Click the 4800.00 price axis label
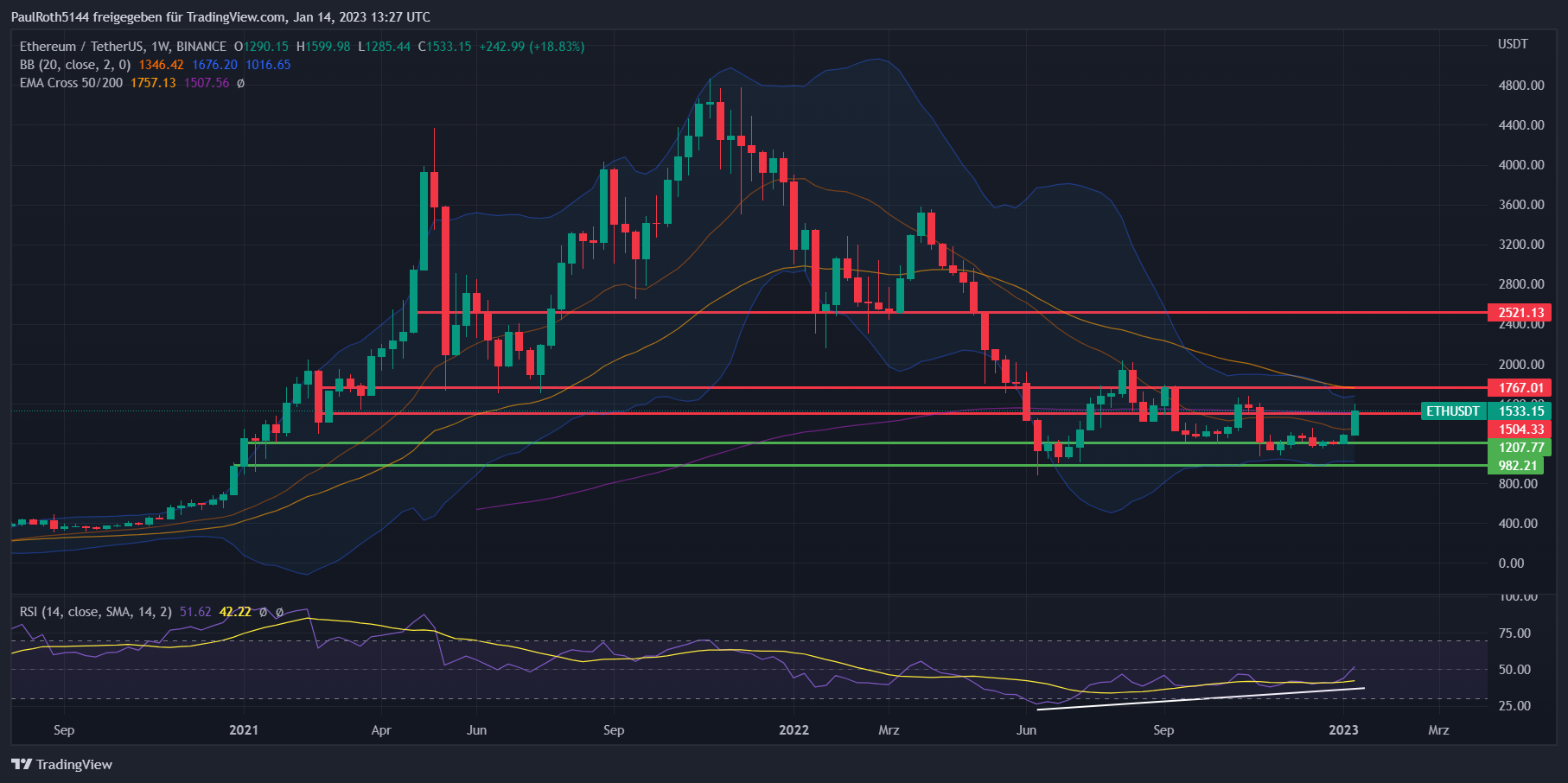 (1521, 86)
